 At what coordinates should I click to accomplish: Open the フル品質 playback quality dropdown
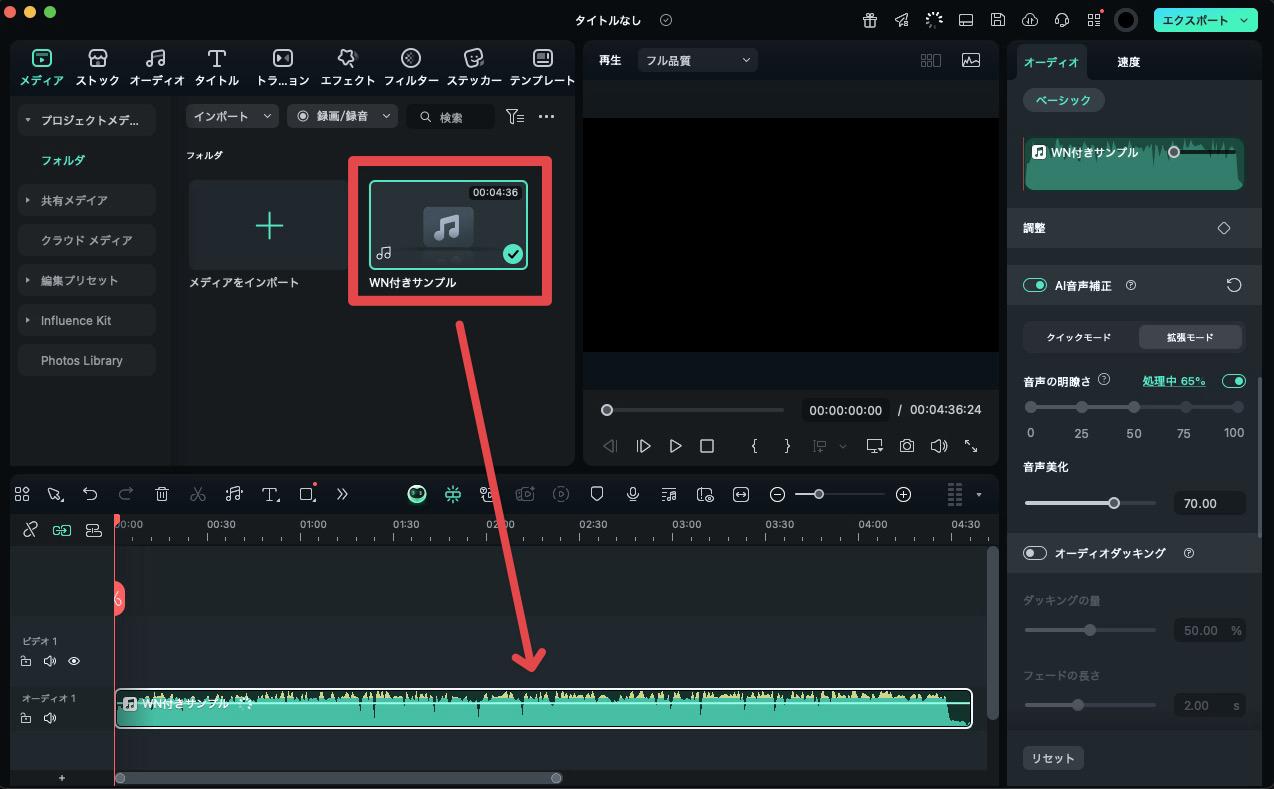click(697, 61)
